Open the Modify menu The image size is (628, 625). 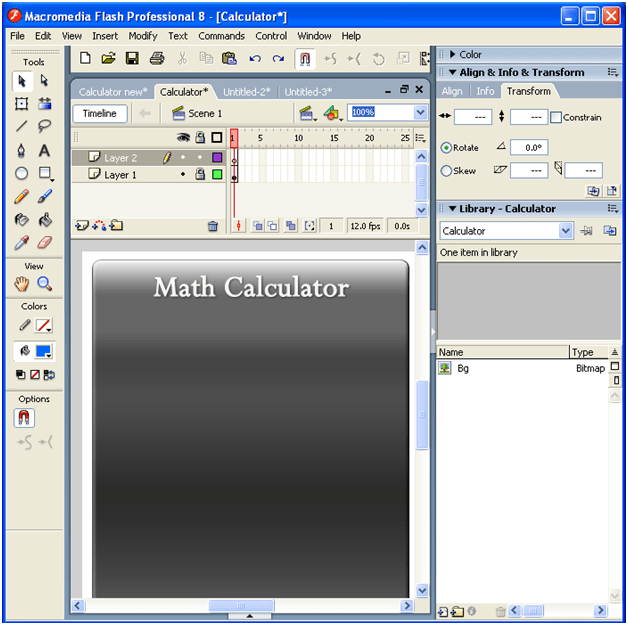click(143, 36)
